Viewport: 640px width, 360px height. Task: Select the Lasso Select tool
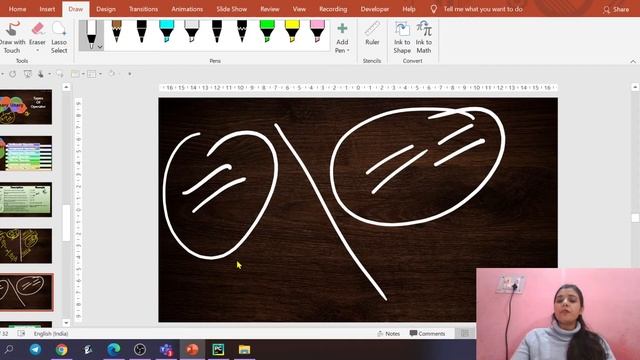[59, 38]
